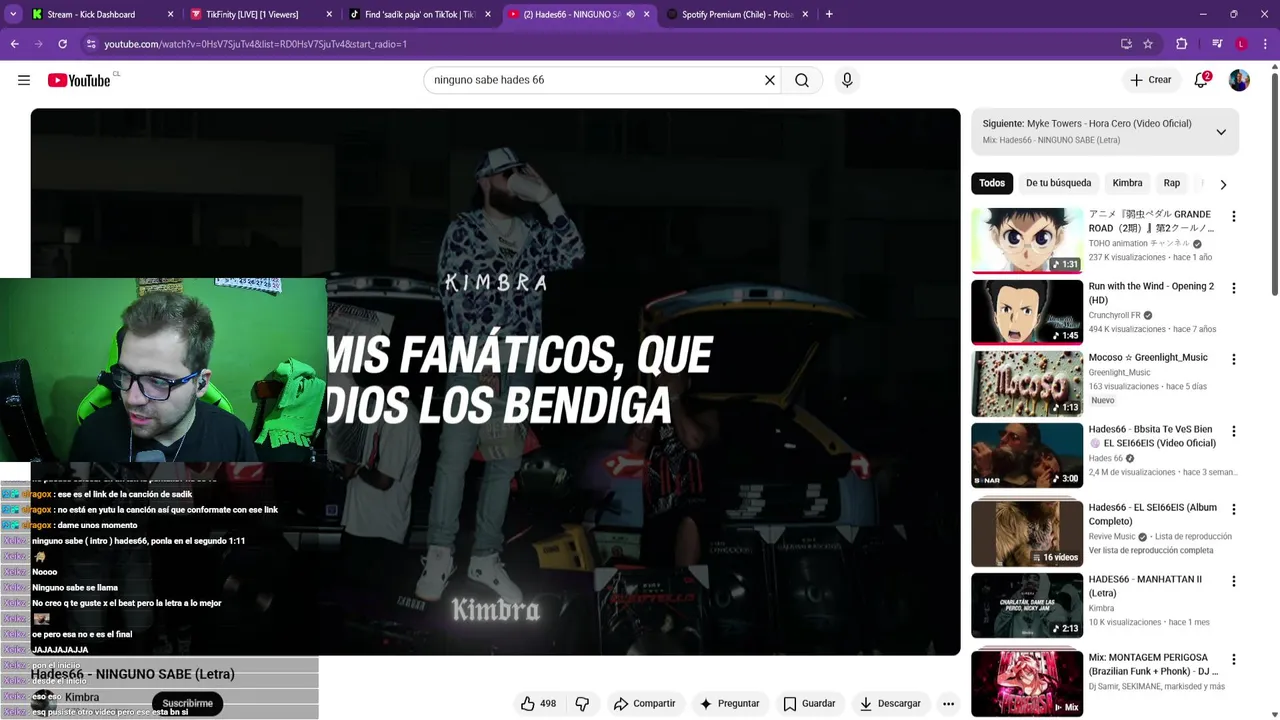Click the Chrome address bar URL
This screenshot has height=720, width=1280.
[x=256, y=44]
